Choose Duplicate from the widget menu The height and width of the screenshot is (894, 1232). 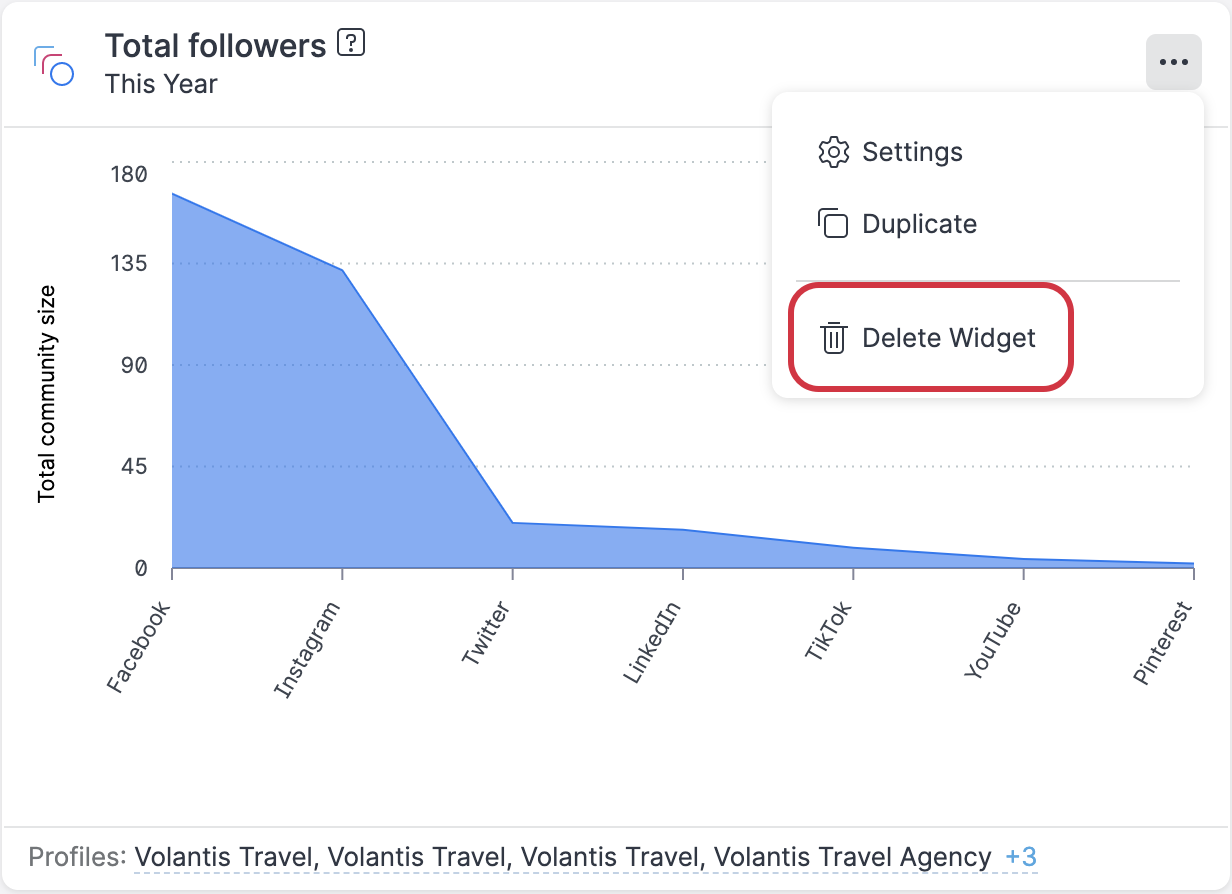918,224
